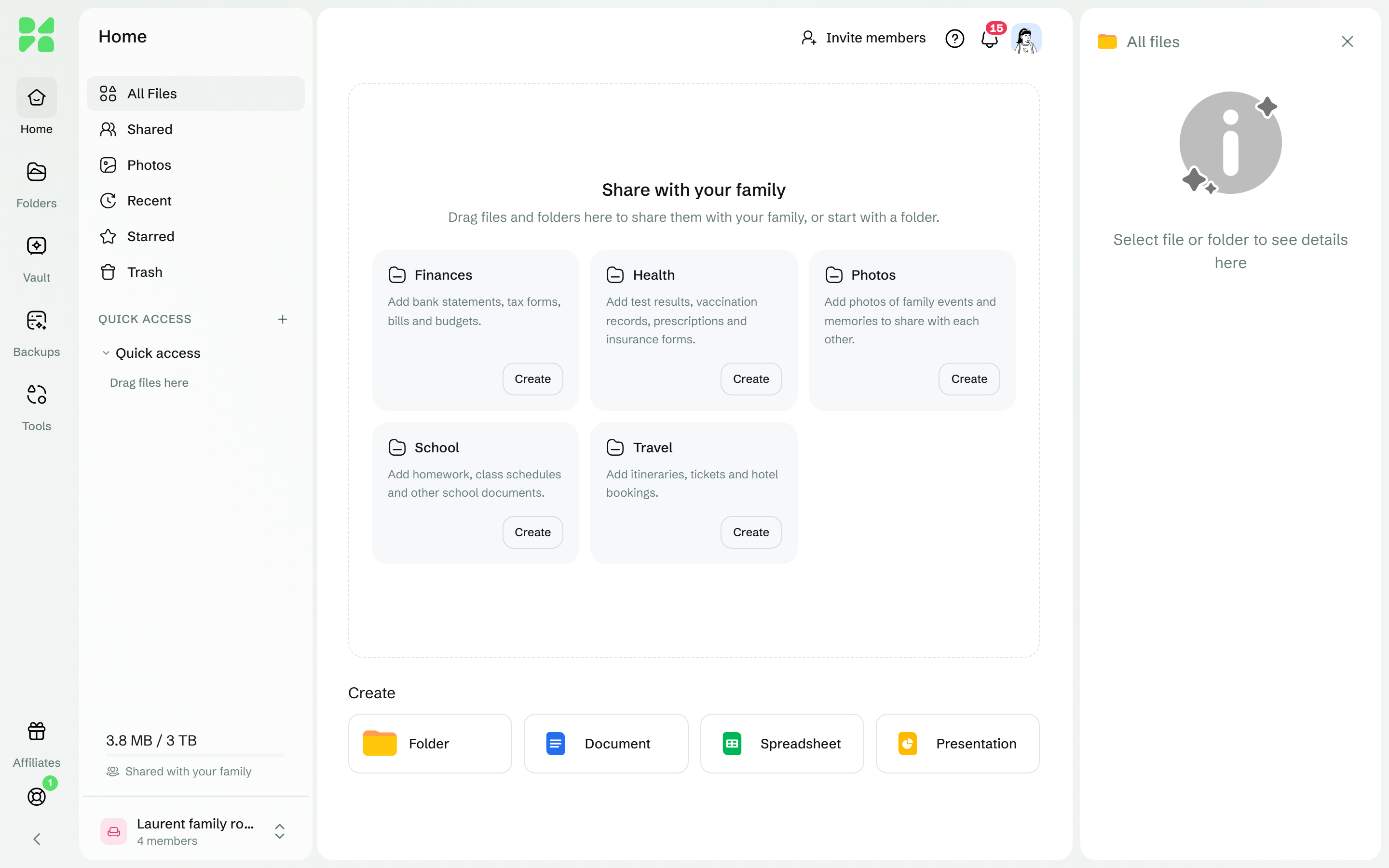Image resolution: width=1389 pixels, height=868 pixels.
Task: Open the Trash
Action: click(196, 272)
